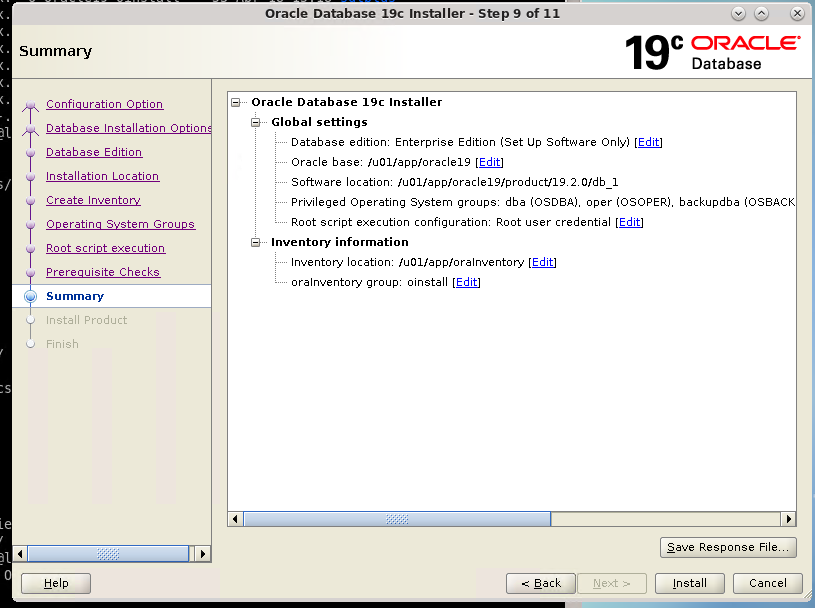Click the Create Inventory step marker
The height and width of the screenshot is (608, 815).
pyautogui.click(x=31, y=201)
